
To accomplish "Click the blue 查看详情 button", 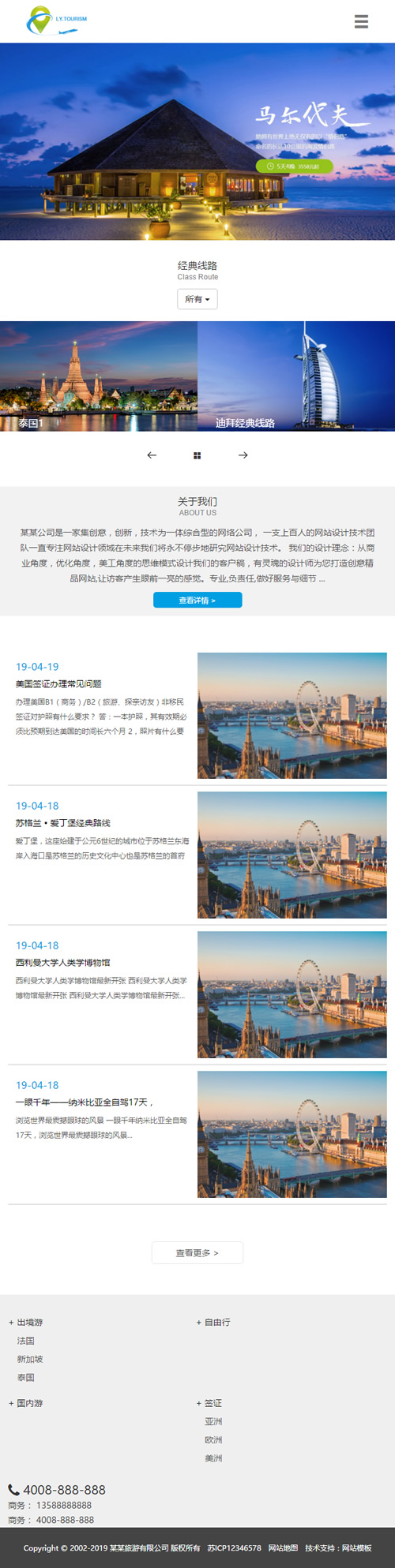I will tap(197, 601).
